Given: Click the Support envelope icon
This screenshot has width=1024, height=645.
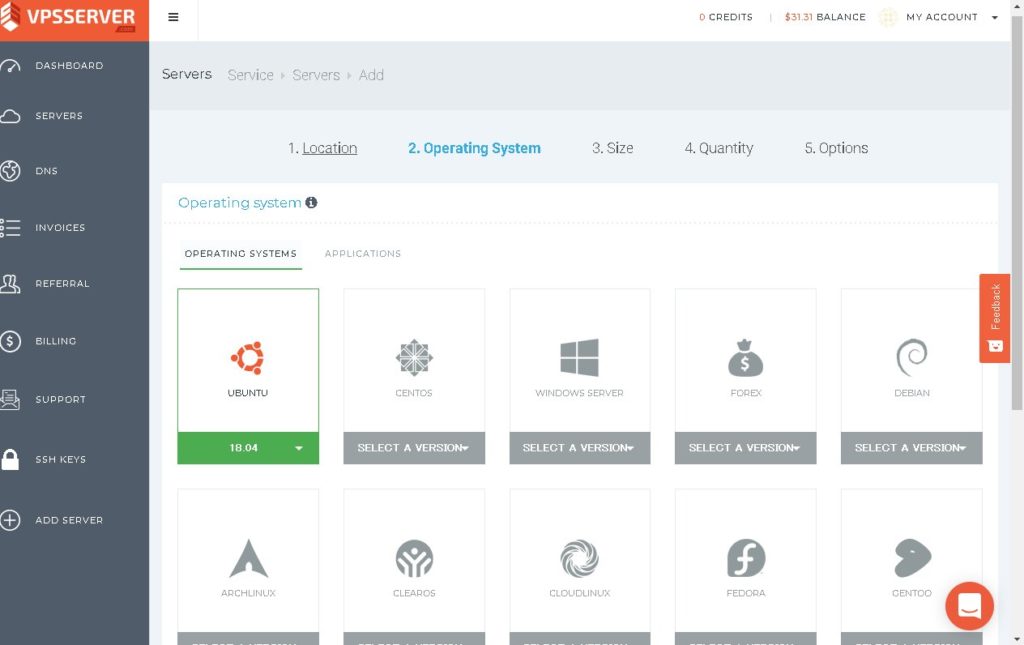Looking at the screenshot, I should (10, 399).
